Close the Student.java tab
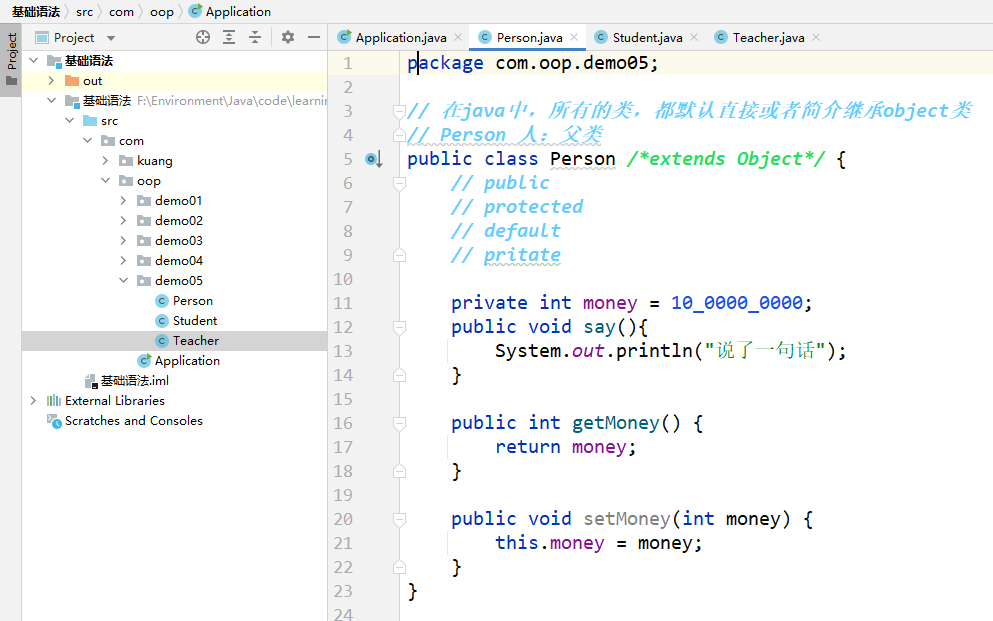 [x=694, y=37]
